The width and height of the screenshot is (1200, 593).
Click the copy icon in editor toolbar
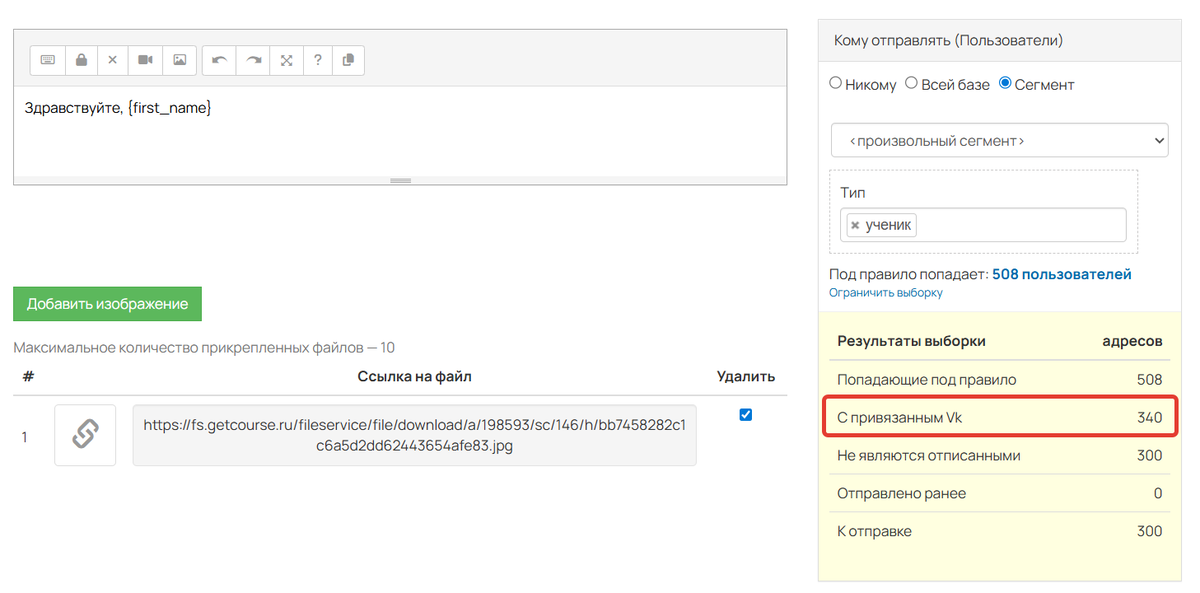tap(348, 60)
